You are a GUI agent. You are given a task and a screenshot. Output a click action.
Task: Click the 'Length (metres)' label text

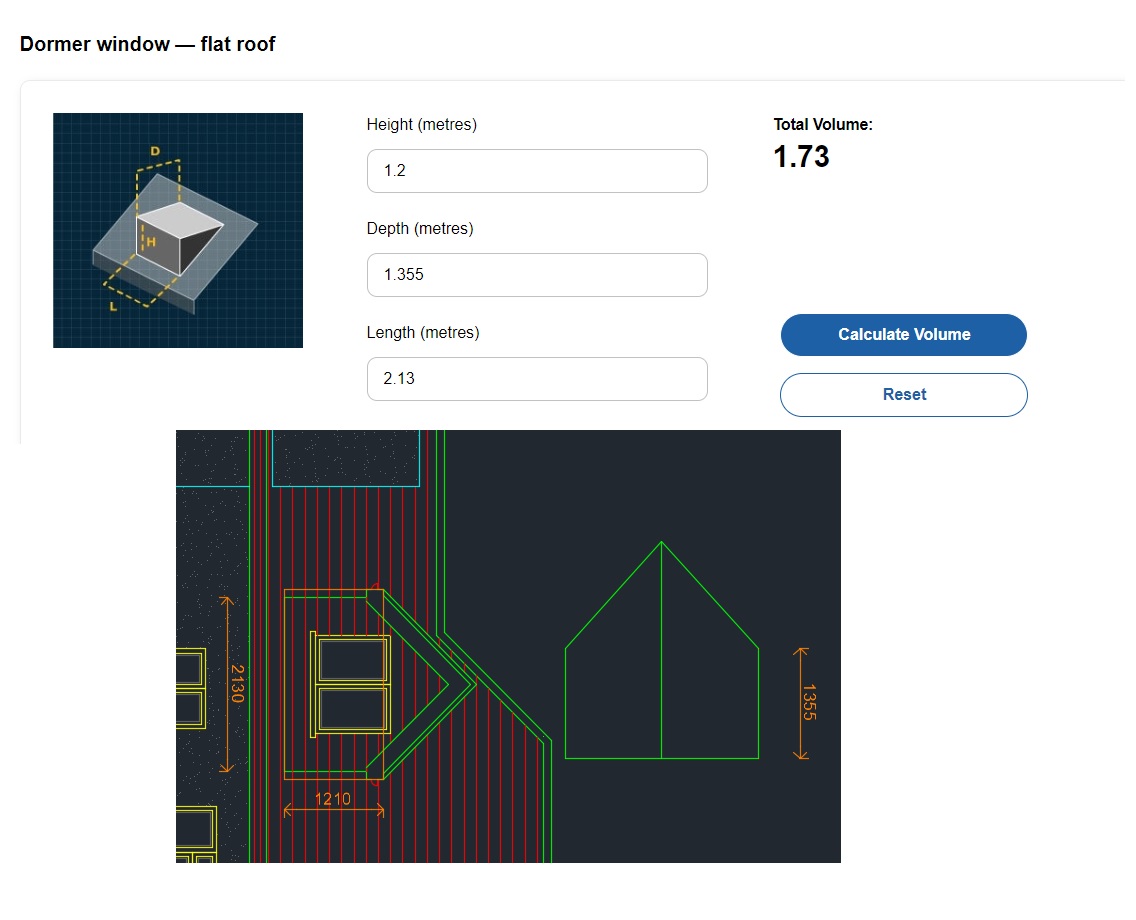click(x=422, y=333)
